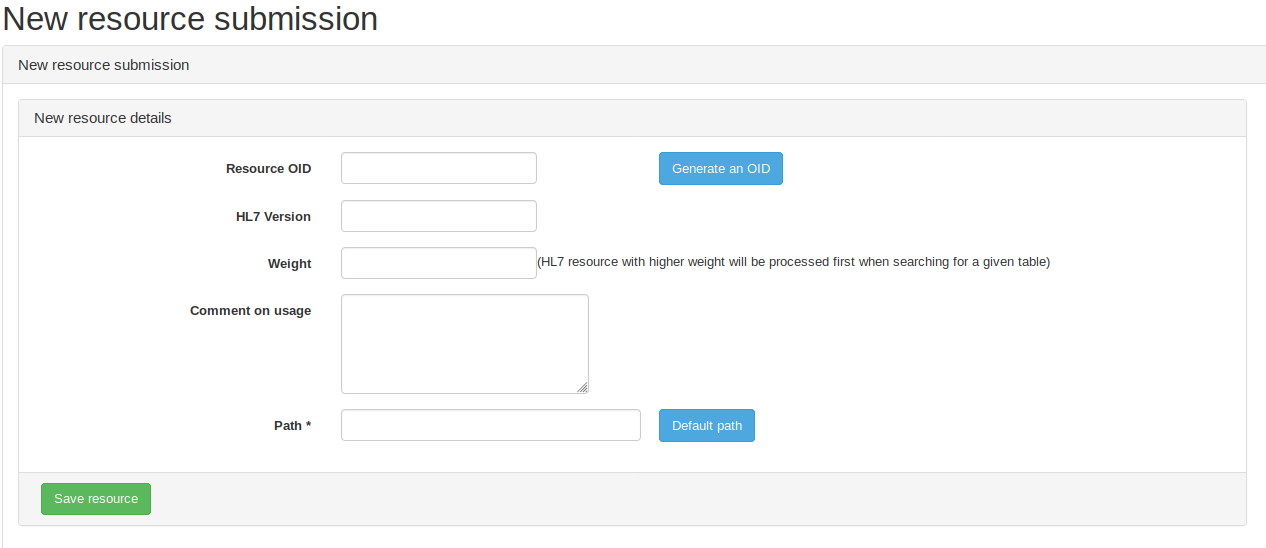Click the word Path in the form label
This screenshot has width=1266, height=548.
point(287,426)
